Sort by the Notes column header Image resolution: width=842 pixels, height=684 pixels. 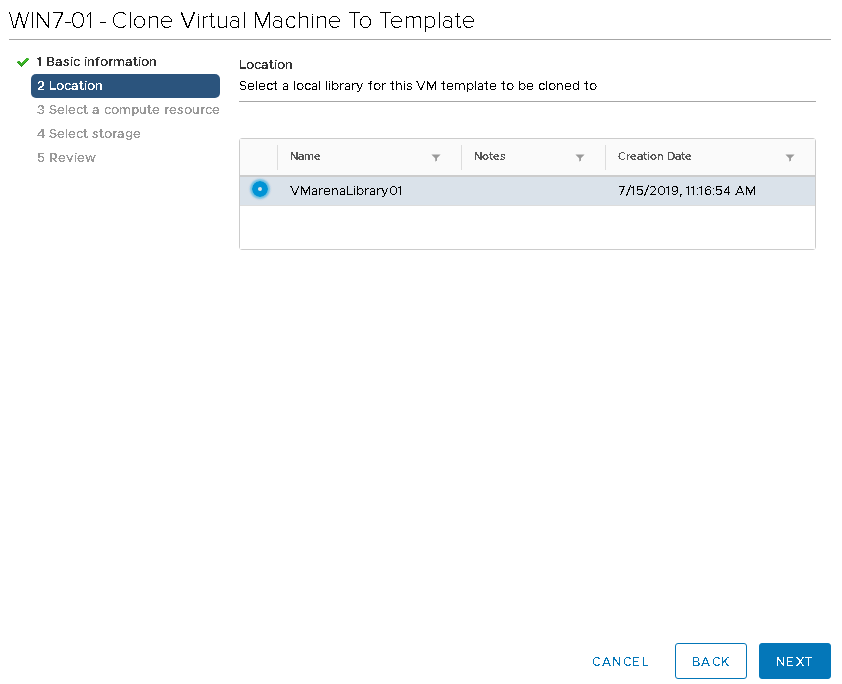pos(490,156)
